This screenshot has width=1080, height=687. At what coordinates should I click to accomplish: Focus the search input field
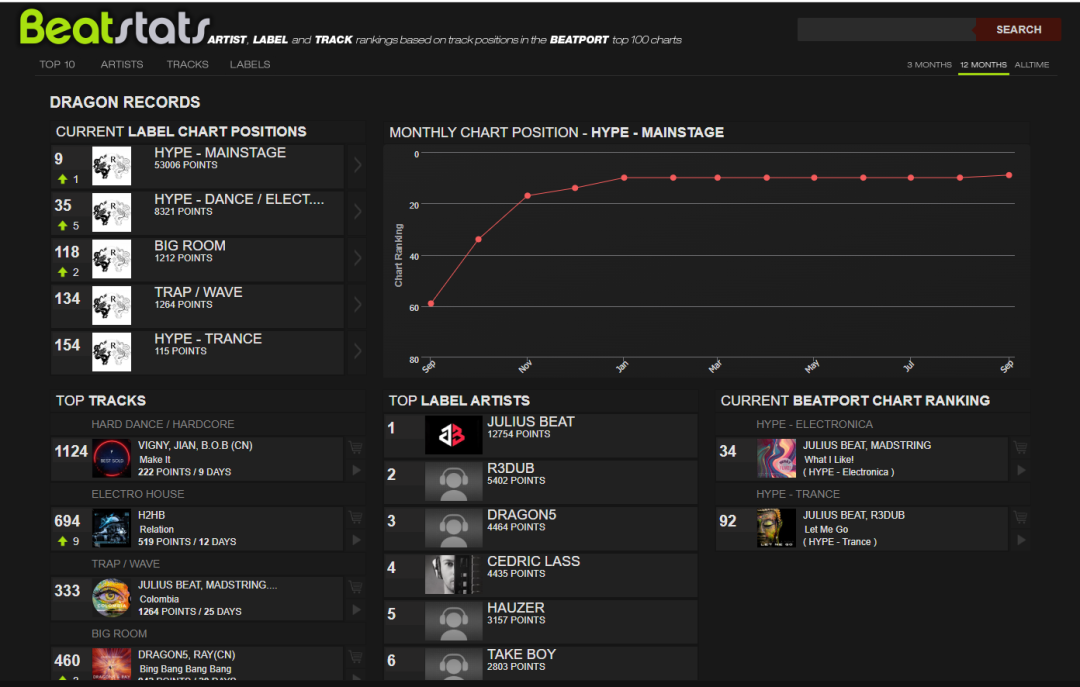pyautogui.click(x=885, y=30)
